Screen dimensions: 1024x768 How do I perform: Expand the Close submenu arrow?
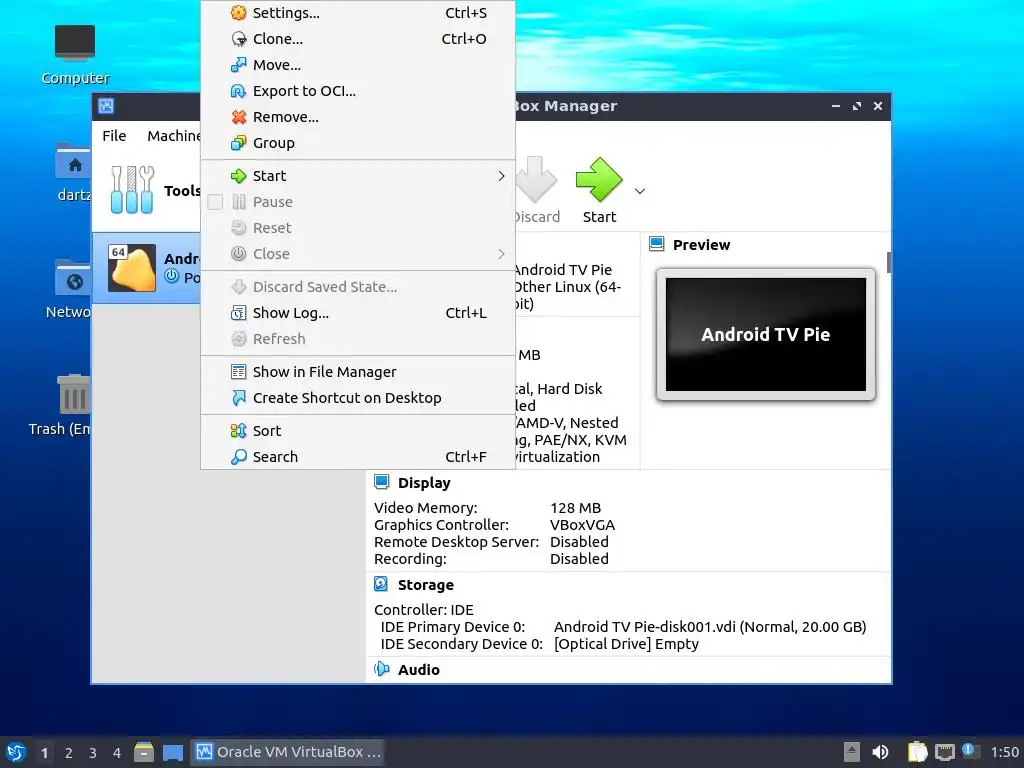[x=501, y=254]
